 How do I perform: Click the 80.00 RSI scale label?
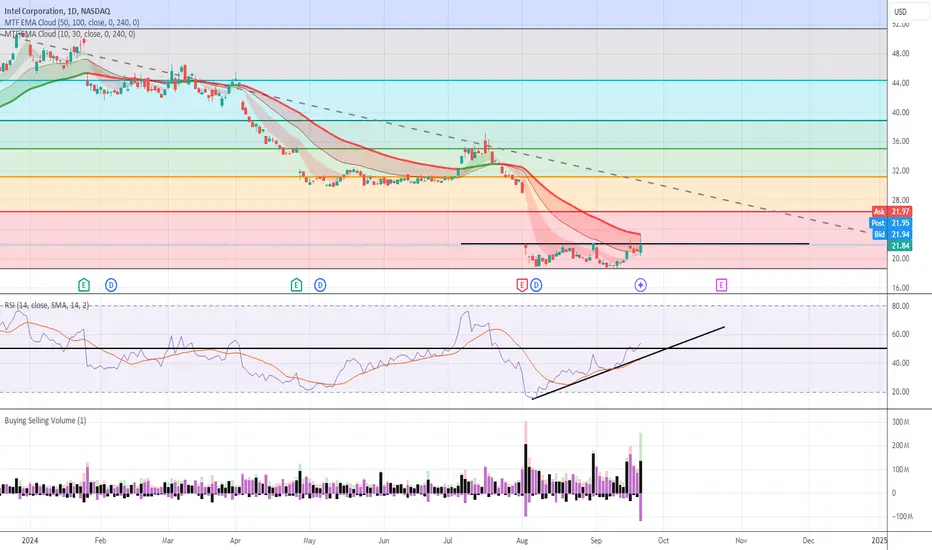(x=900, y=306)
